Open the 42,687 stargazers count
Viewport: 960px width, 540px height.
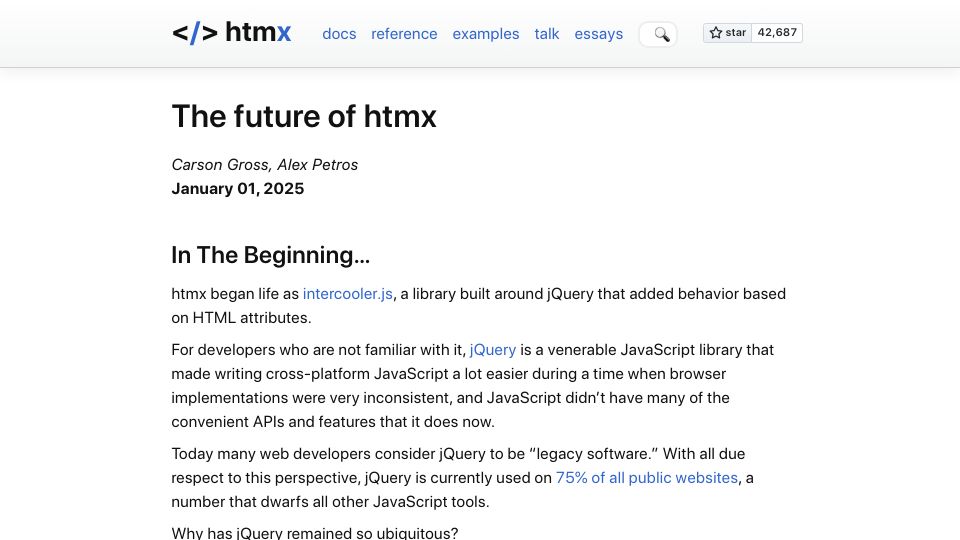point(777,33)
